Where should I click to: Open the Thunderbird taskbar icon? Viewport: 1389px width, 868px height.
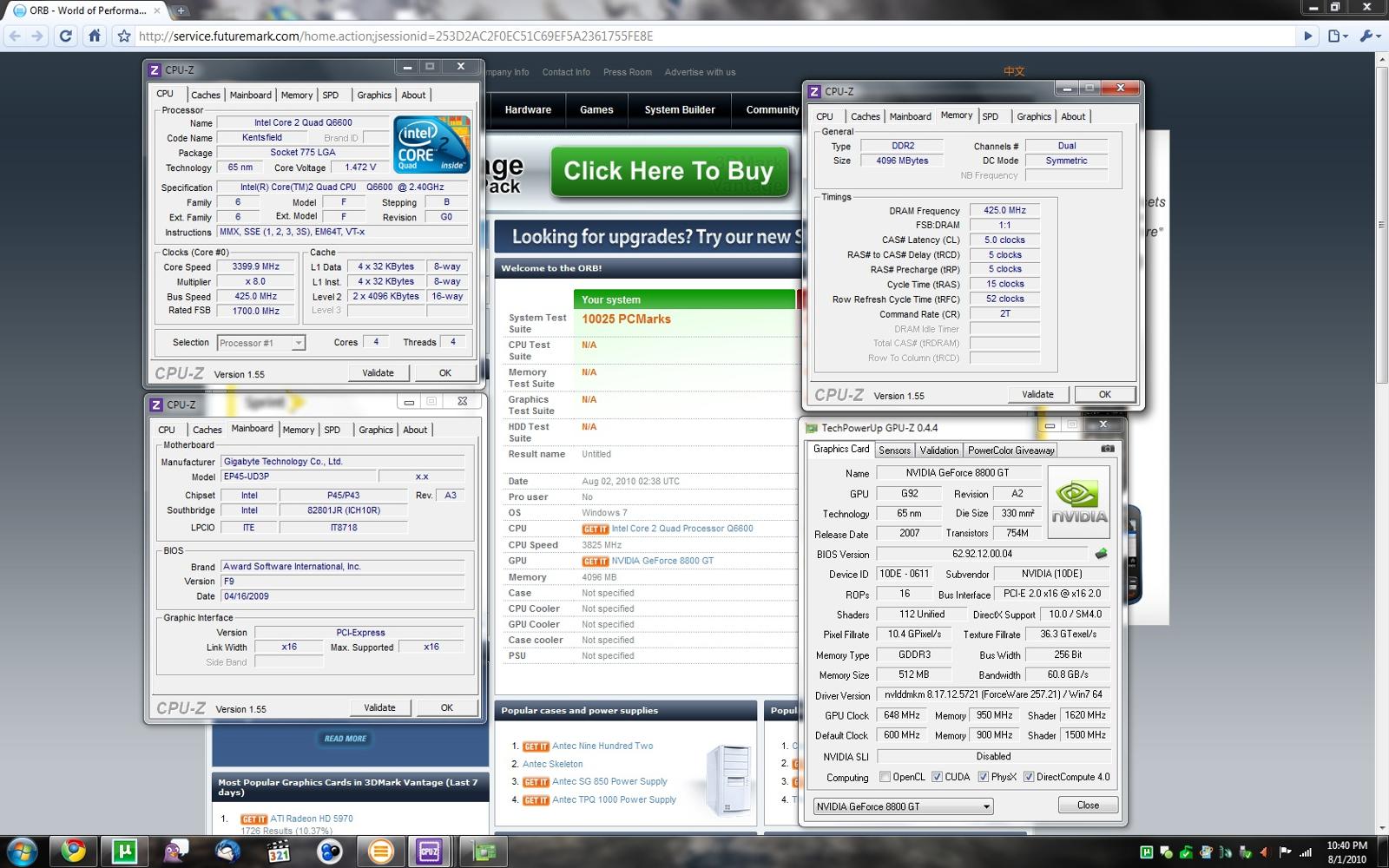pyautogui.click(x=227, y=852)
